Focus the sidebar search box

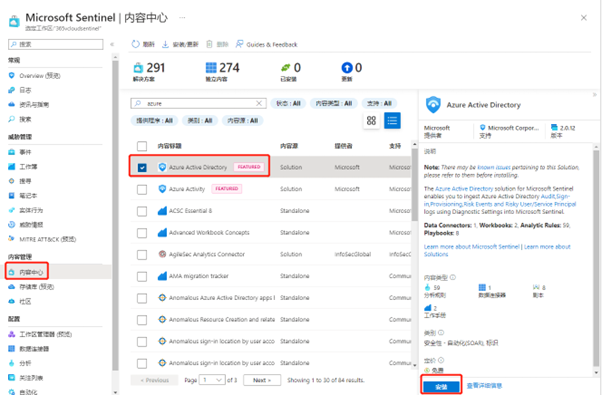(56, 45)
